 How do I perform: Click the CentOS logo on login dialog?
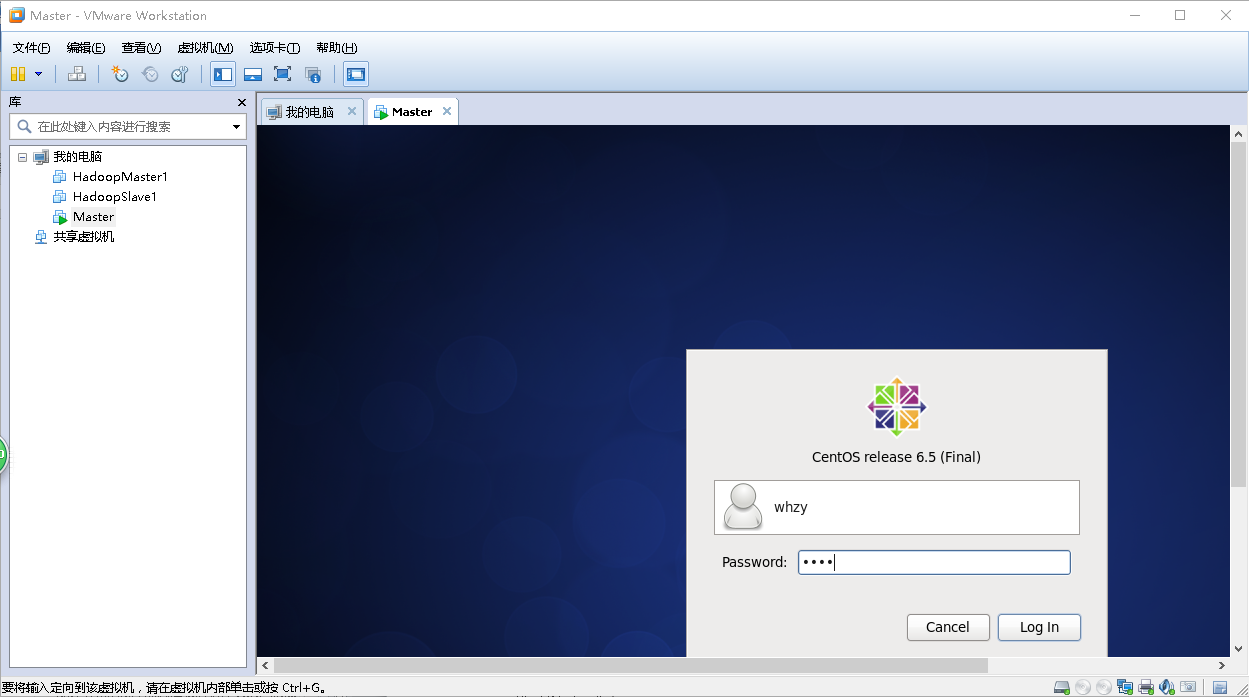point(897,406)
